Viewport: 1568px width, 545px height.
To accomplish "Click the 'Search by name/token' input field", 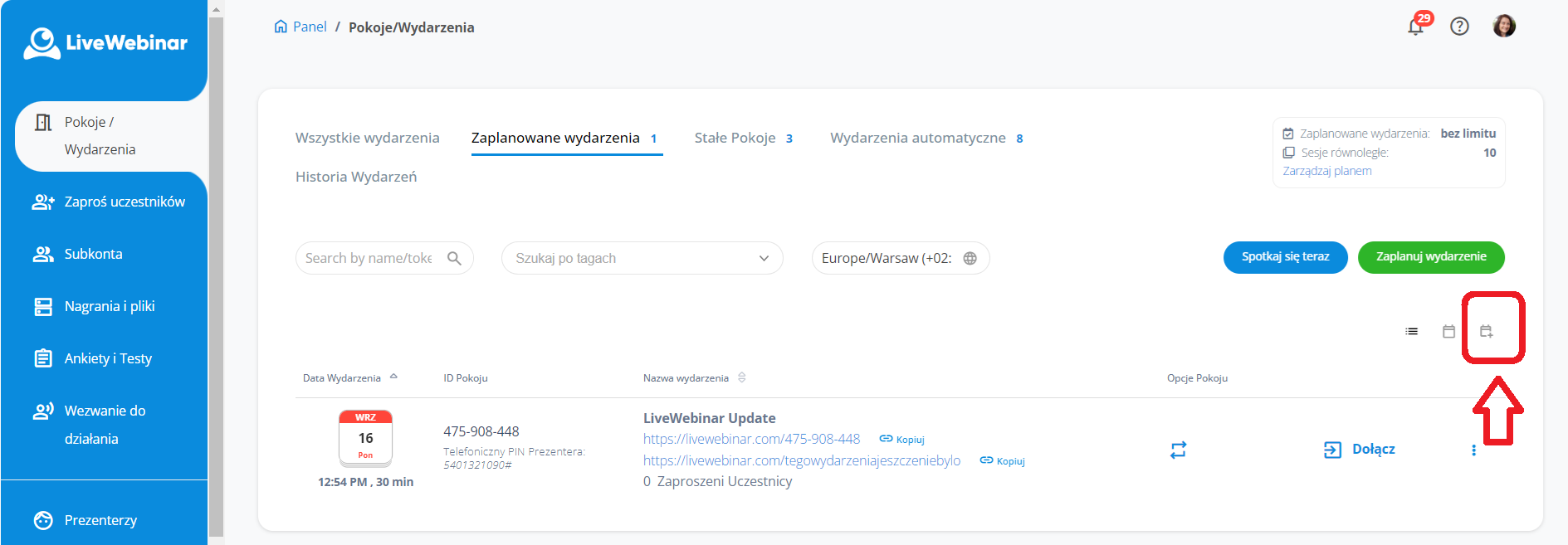I will (369, 258).
